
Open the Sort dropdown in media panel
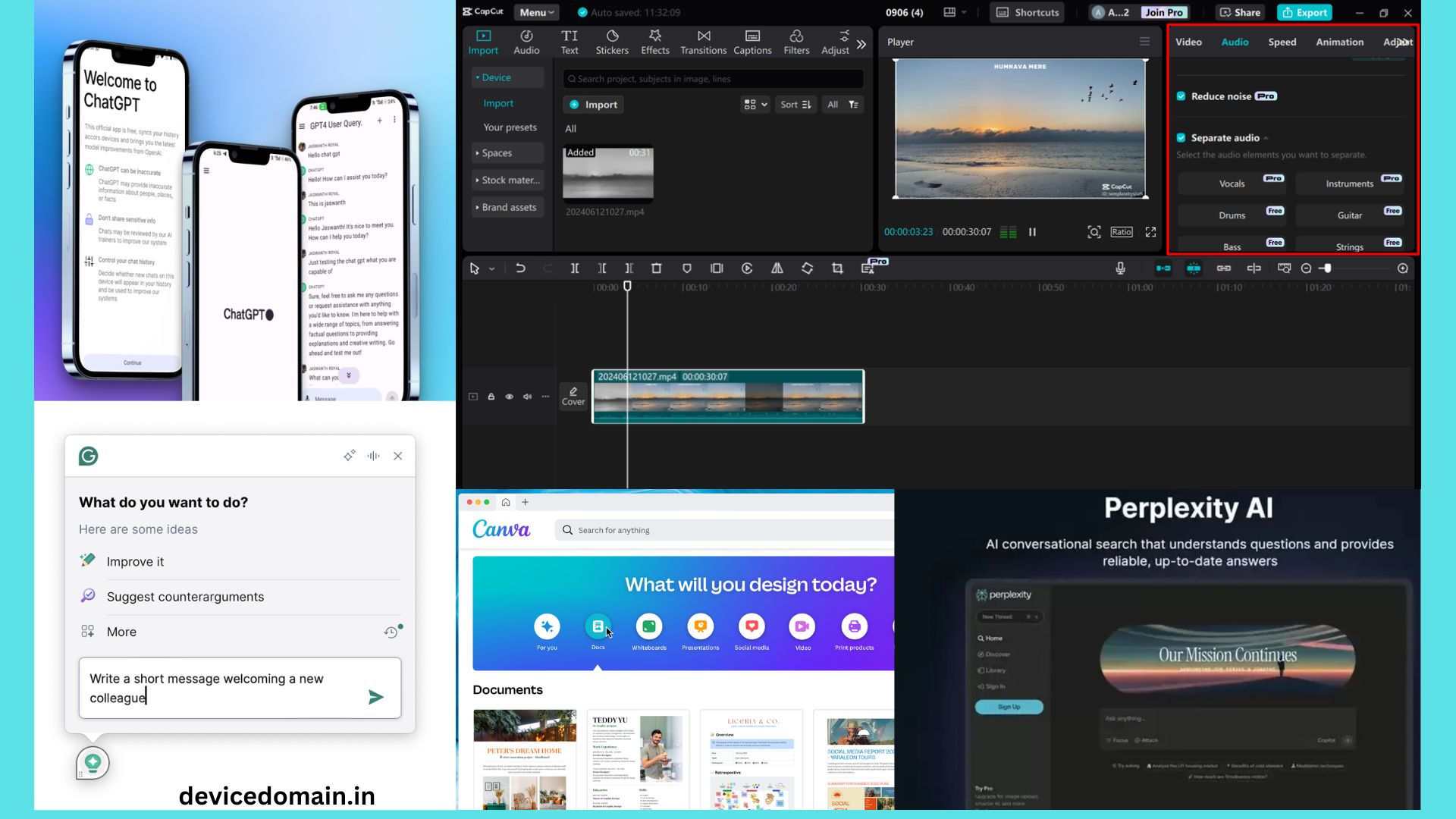pos(795,104)
